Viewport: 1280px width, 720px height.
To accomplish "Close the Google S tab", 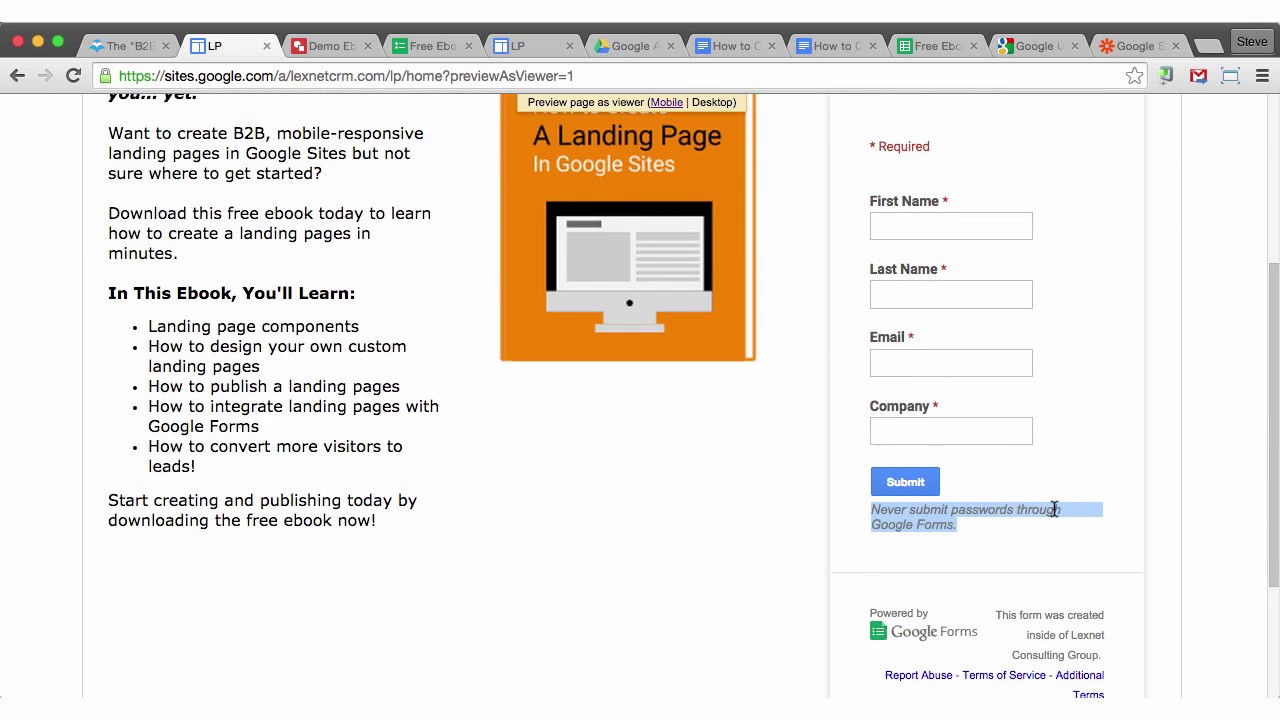I will [x=1175, y=46].
